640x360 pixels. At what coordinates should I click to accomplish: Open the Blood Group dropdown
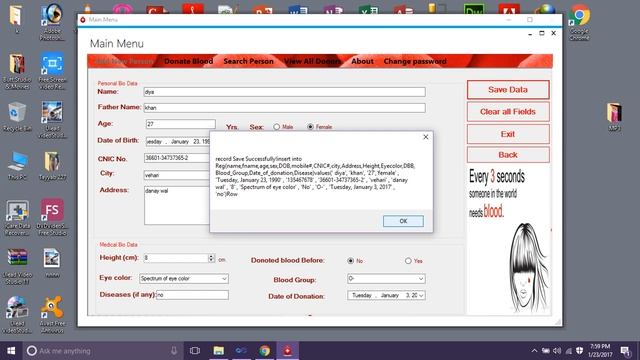point(420,279)
